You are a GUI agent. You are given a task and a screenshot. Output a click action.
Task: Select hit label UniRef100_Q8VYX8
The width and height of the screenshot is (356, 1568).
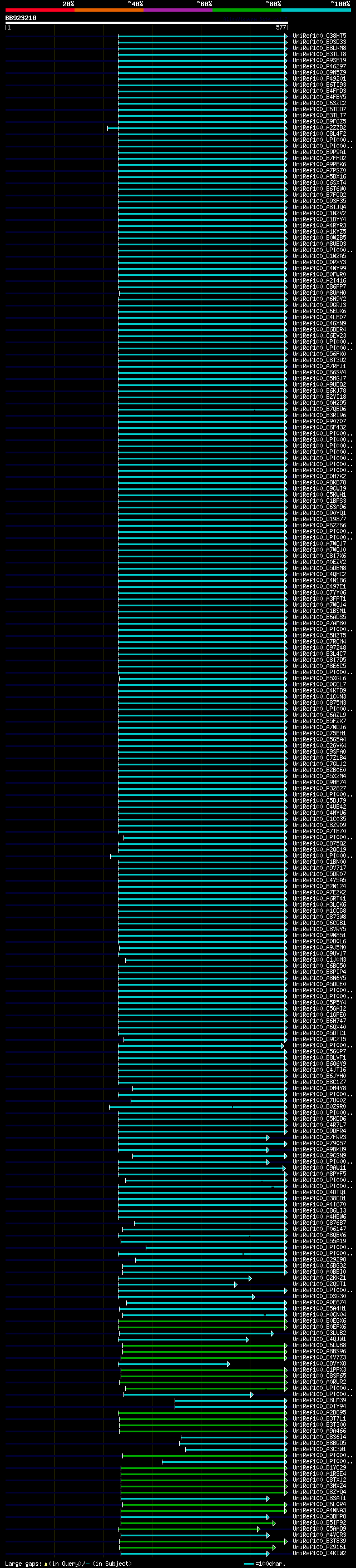pyautogui.click(x=319, y=1364)
